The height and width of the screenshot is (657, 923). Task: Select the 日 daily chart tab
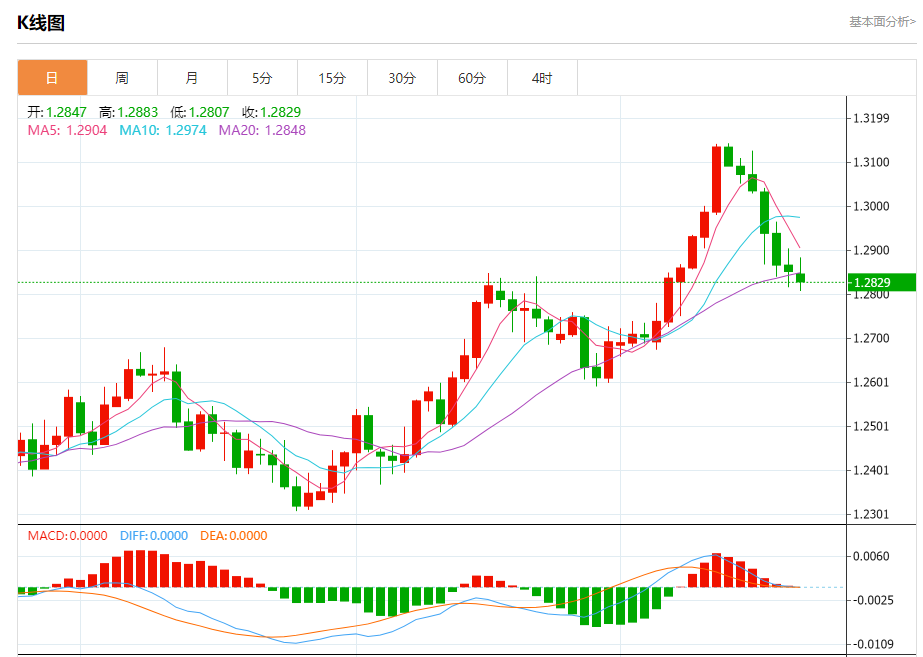pyautogui.click(x=52, y=78)
